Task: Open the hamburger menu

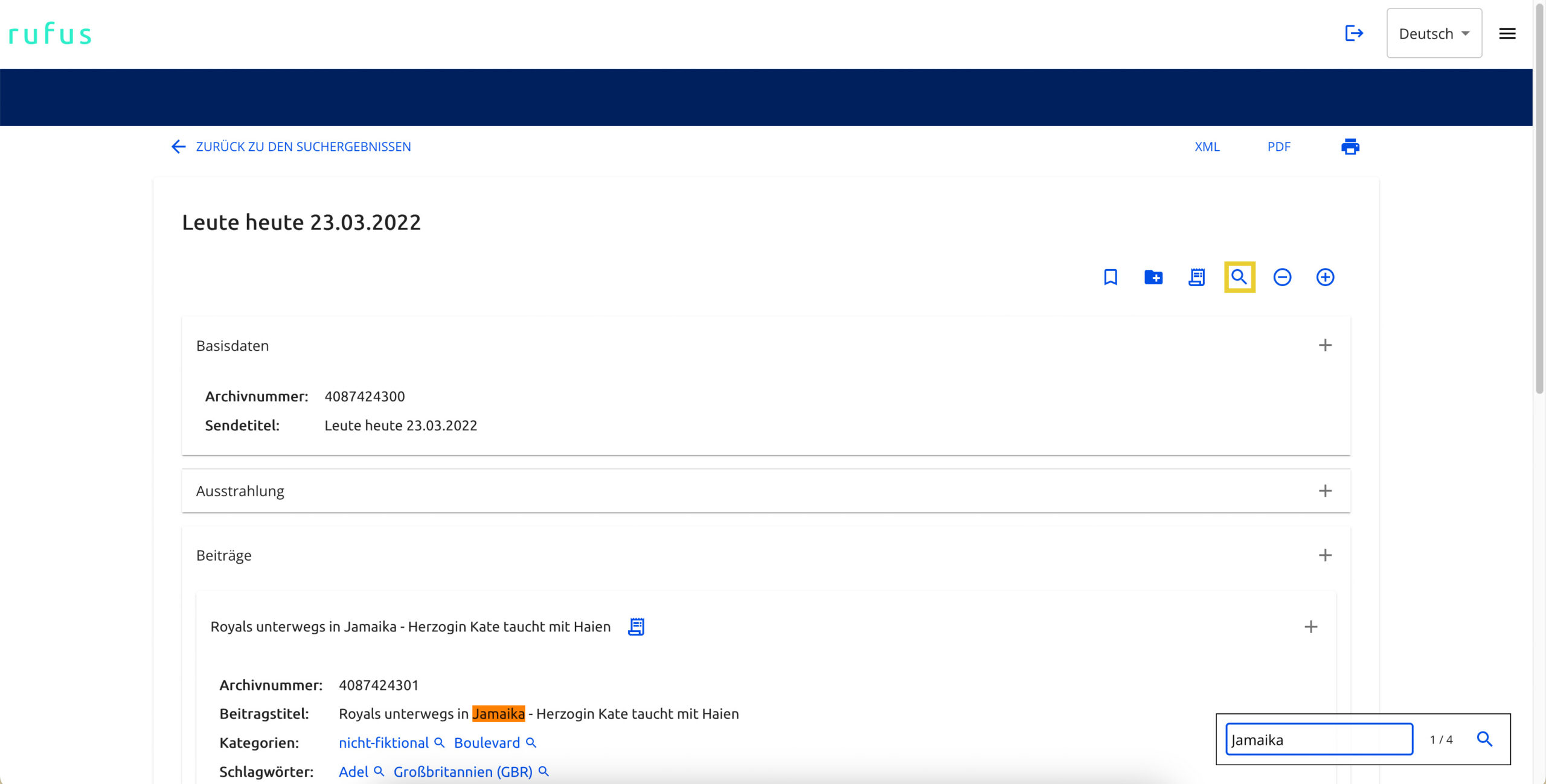Action: [x=1507, y=34]
